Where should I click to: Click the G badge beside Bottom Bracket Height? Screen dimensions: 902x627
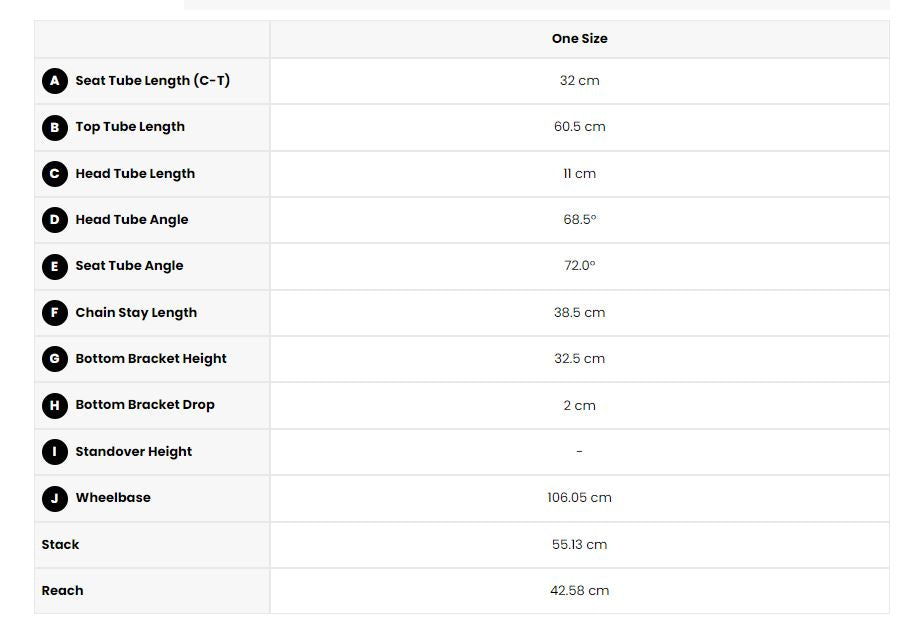click(x=54, y=359)
